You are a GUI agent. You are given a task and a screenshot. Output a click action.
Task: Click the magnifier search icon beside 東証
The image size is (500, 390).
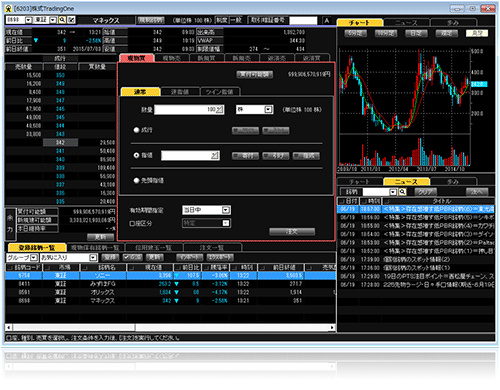click(x=62, y=20)
